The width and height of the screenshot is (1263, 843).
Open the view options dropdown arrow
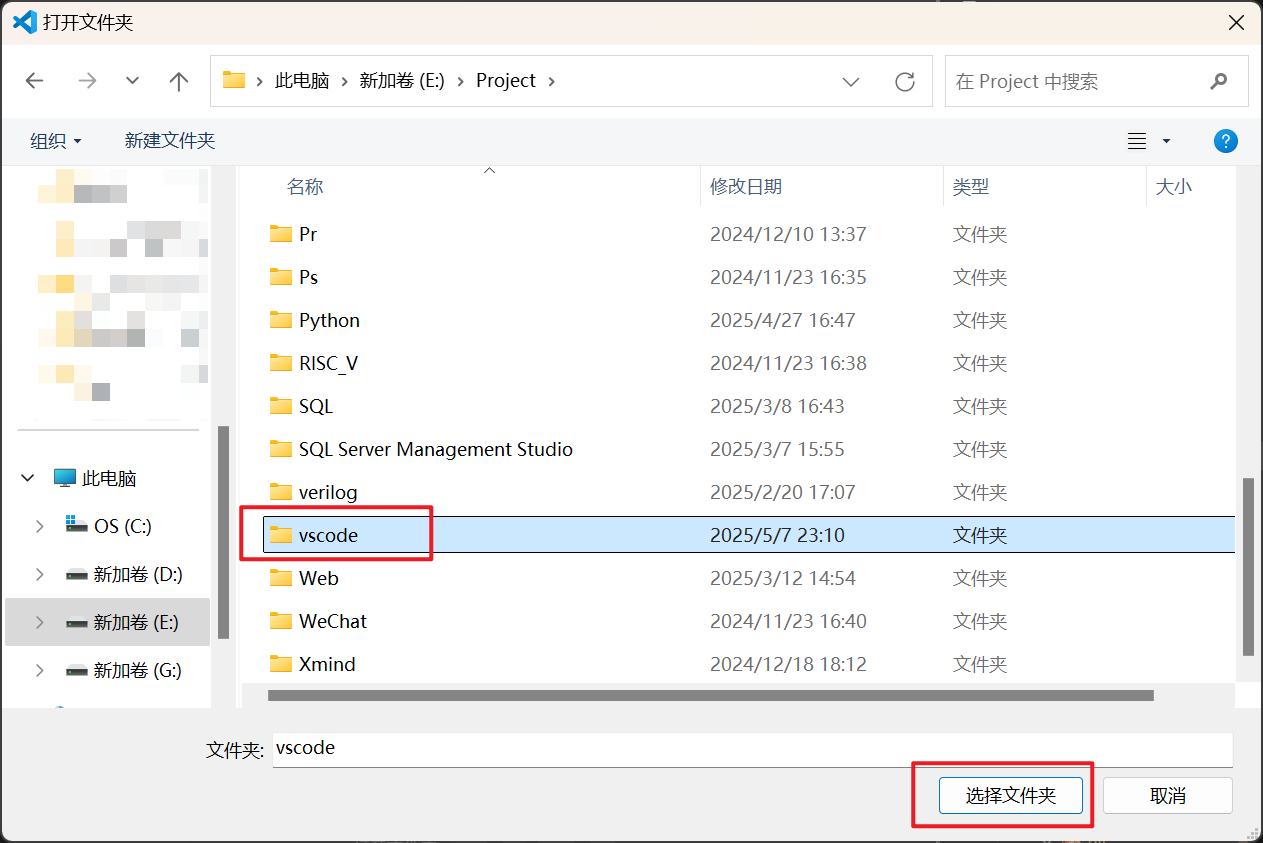1166,141
